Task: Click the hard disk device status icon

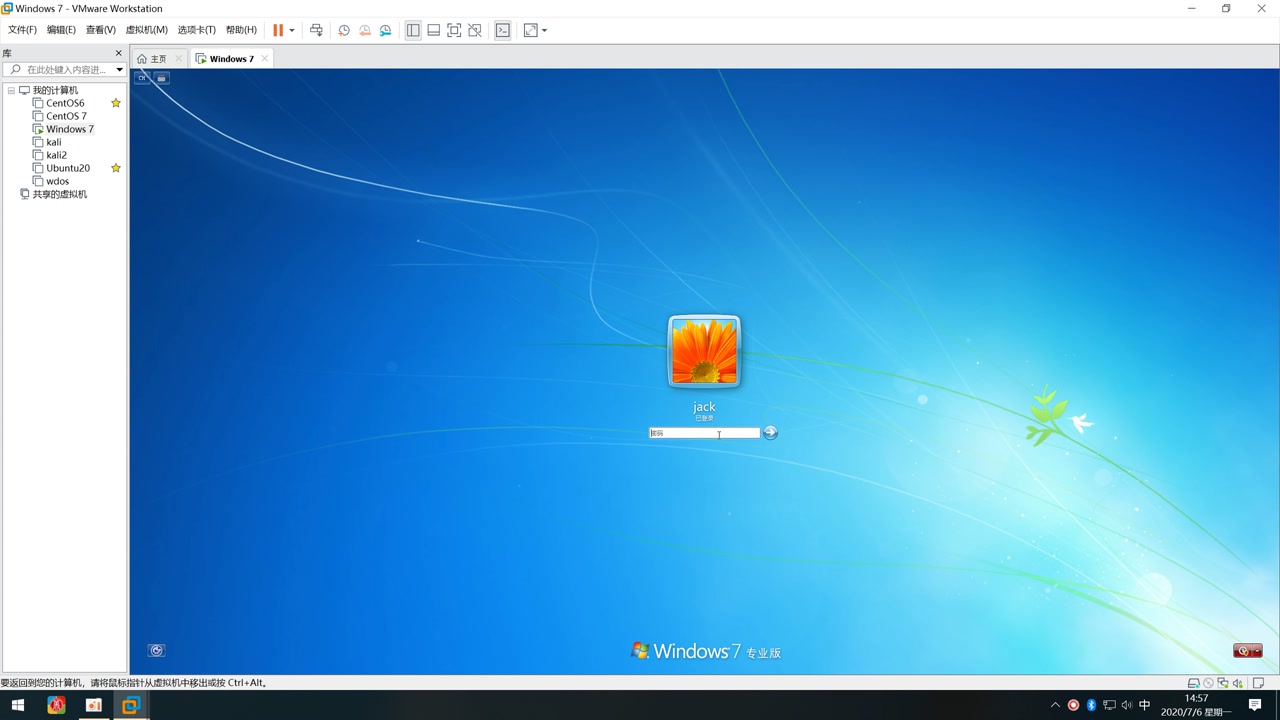Action: click(x=1193, y=683)
